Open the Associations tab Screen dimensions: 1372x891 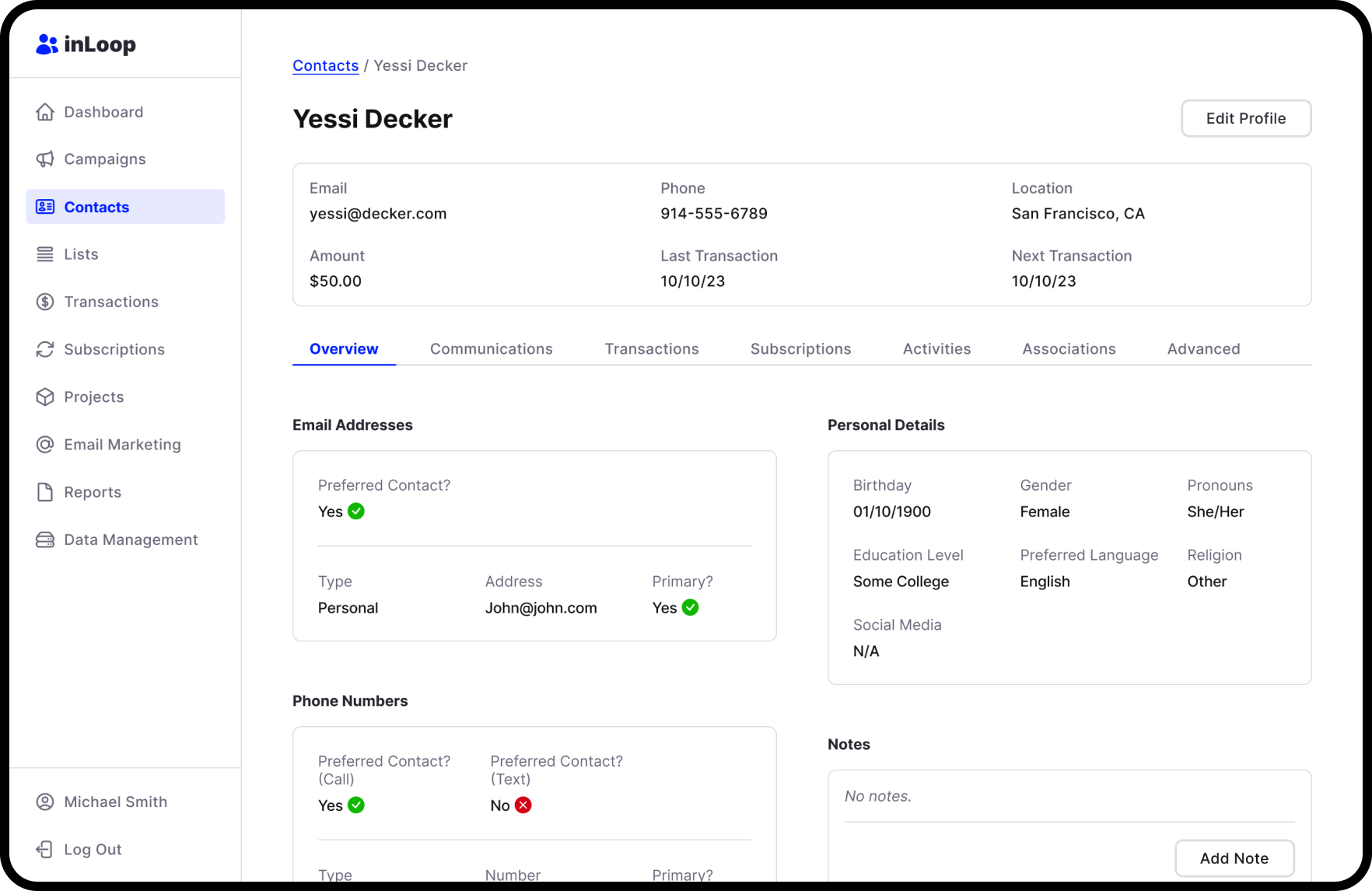pyautogui.click(x=1069, y=349)
